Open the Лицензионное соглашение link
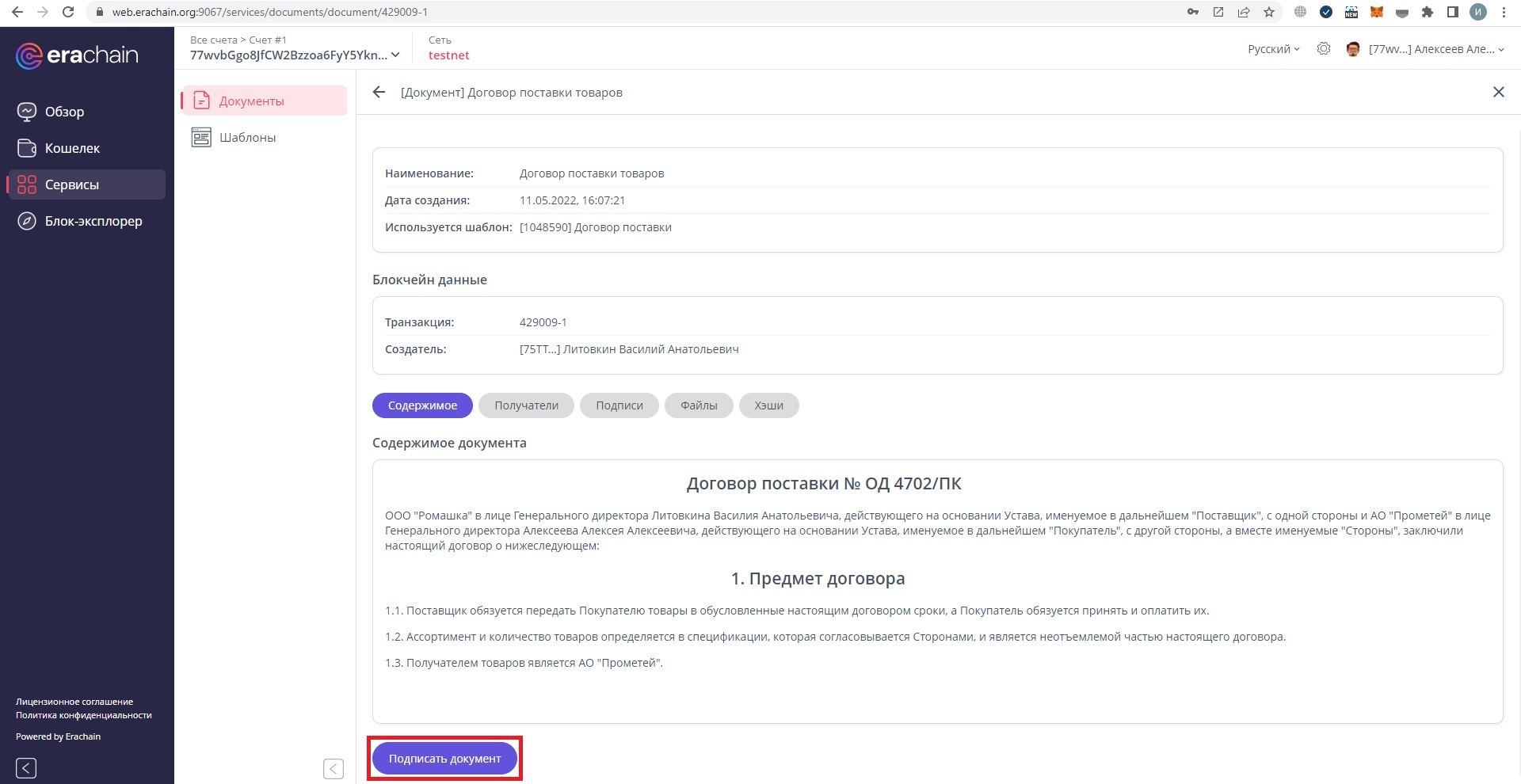The image size is (1521, 784). [74, 702]
